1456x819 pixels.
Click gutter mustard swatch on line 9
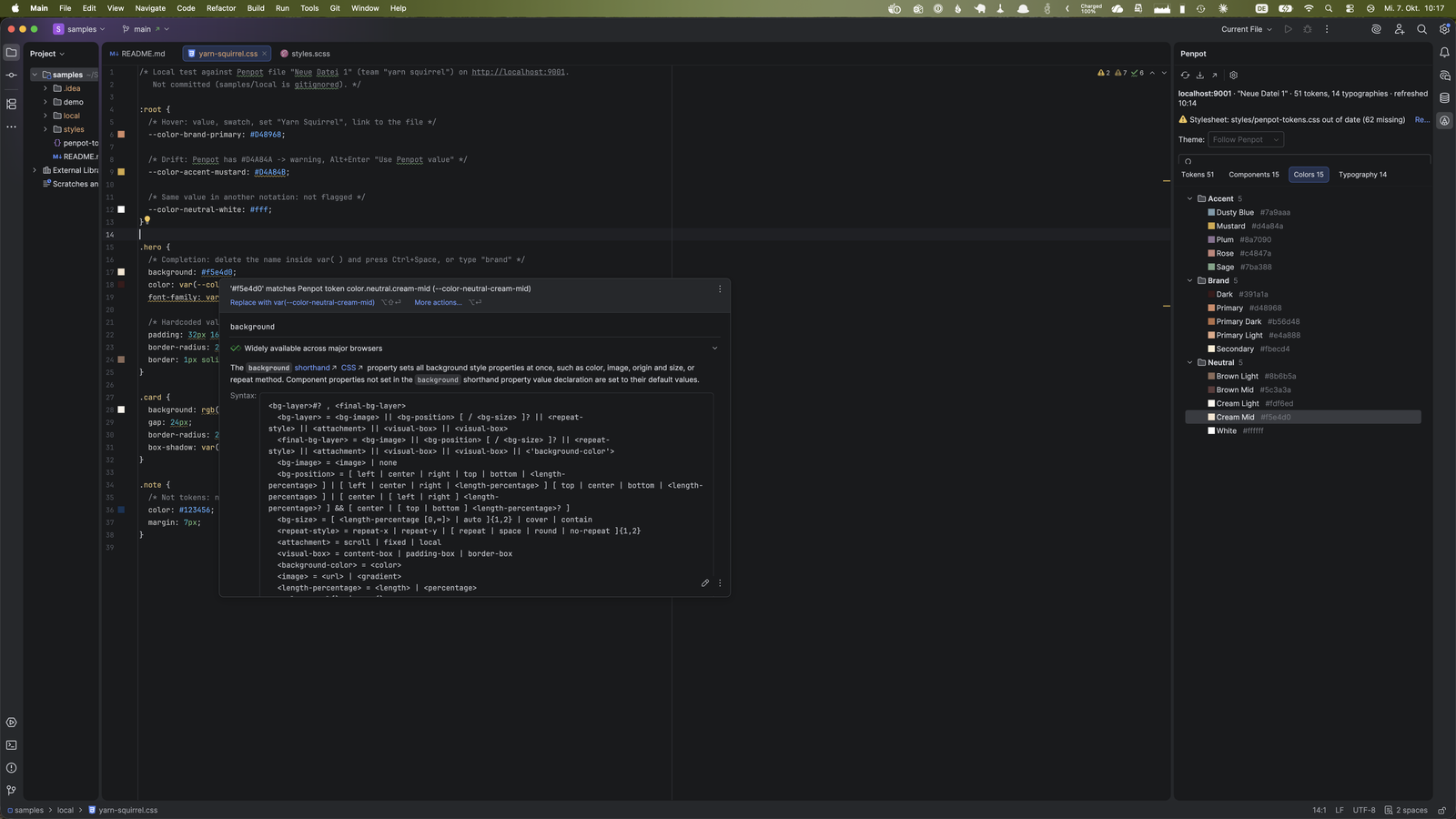click(121, 172)
